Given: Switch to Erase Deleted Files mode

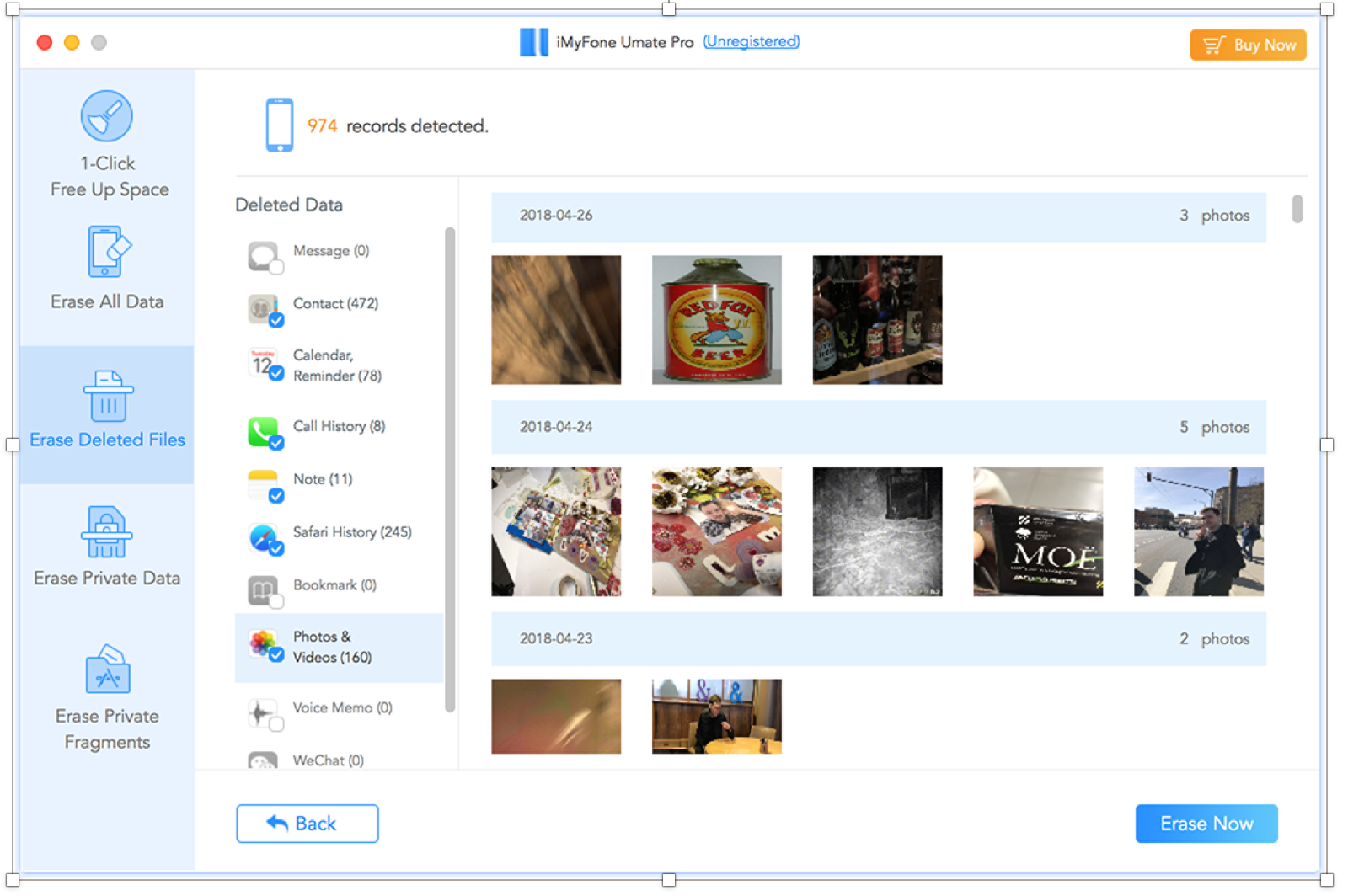Looking at the screenshot, I should pyautogui.click(x=108, y=414).
